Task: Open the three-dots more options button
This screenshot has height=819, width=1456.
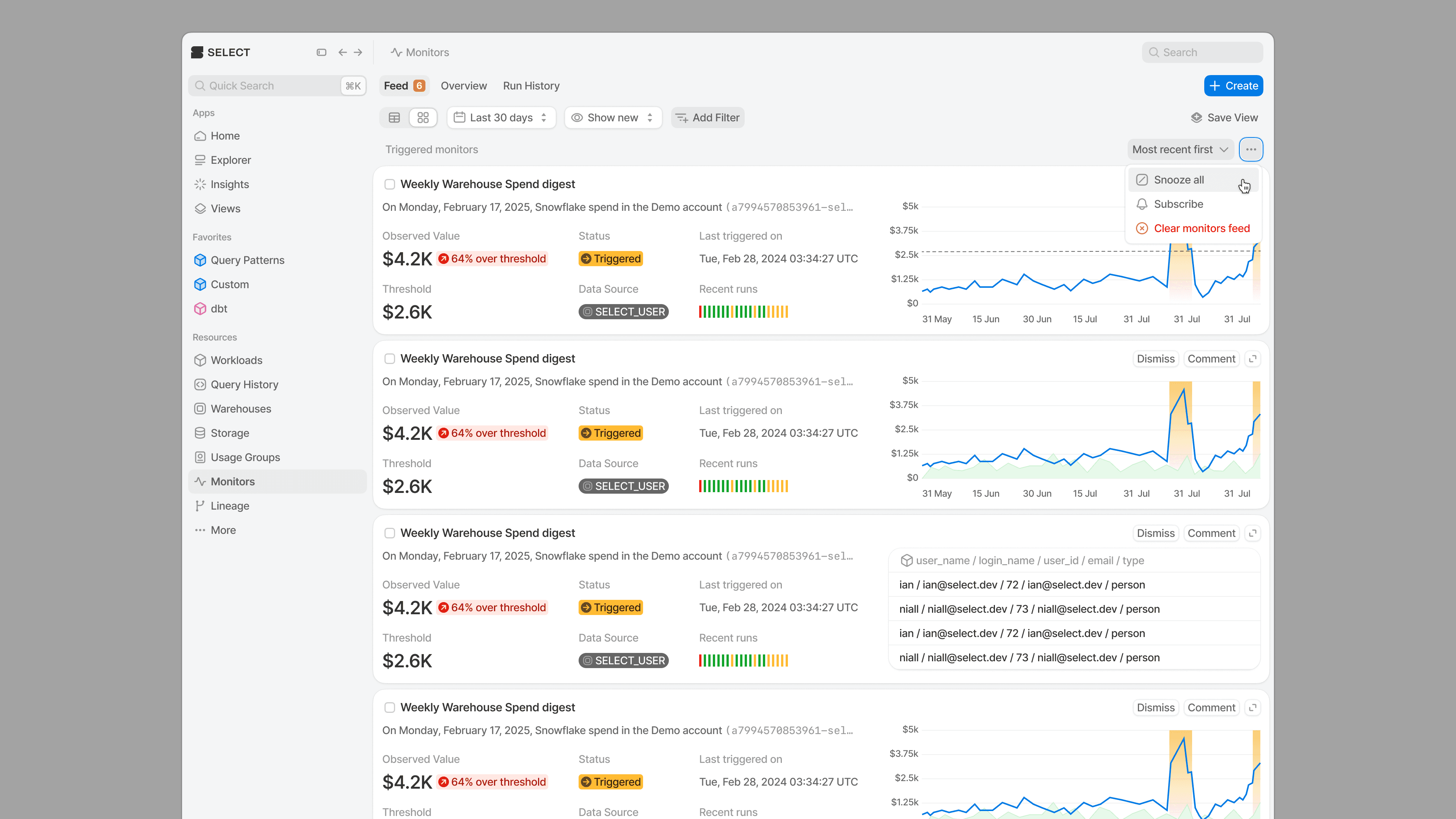Action: click(1251, 149)
